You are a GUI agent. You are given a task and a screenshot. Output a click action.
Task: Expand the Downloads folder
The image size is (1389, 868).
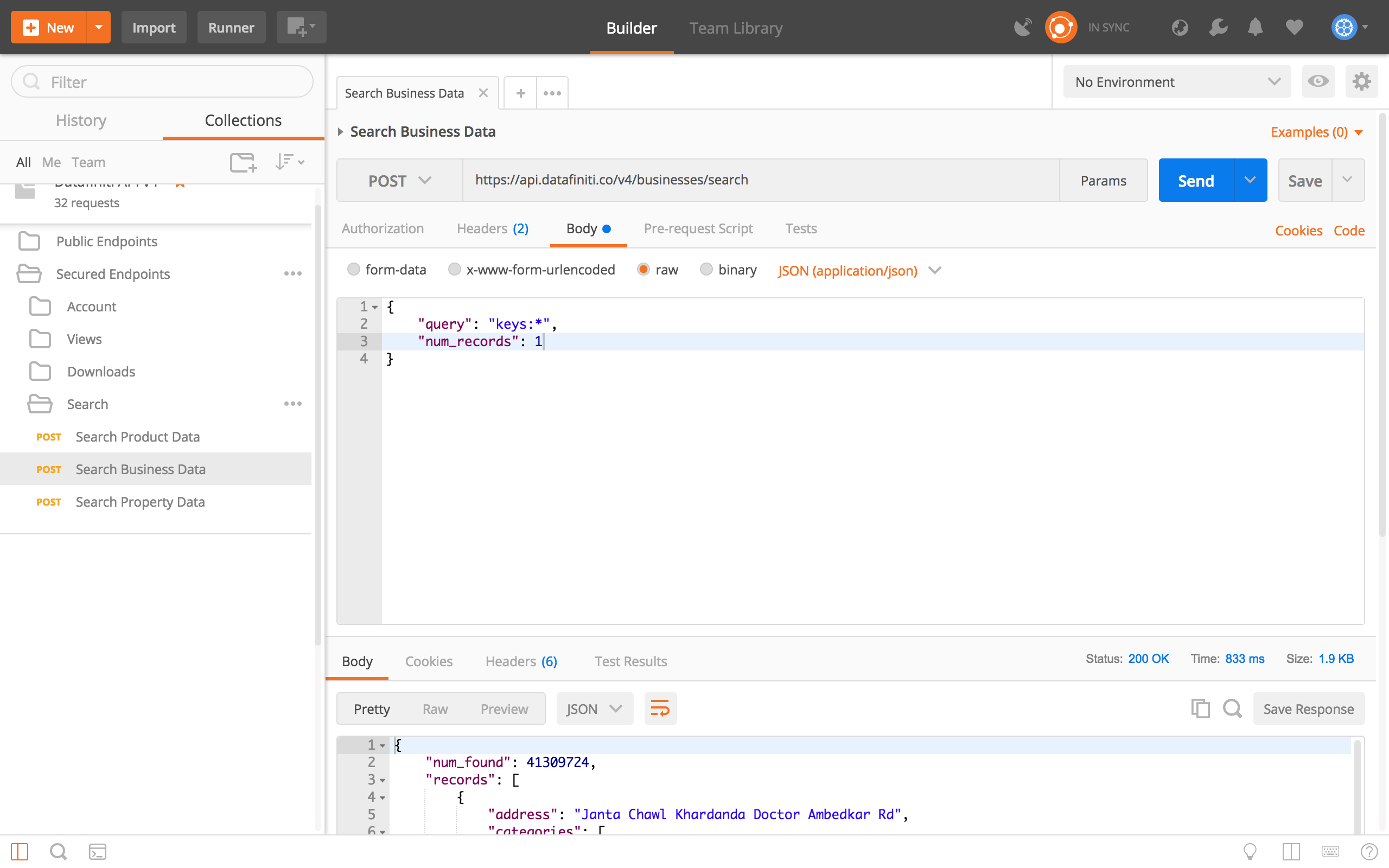click(x=101, y=372)
